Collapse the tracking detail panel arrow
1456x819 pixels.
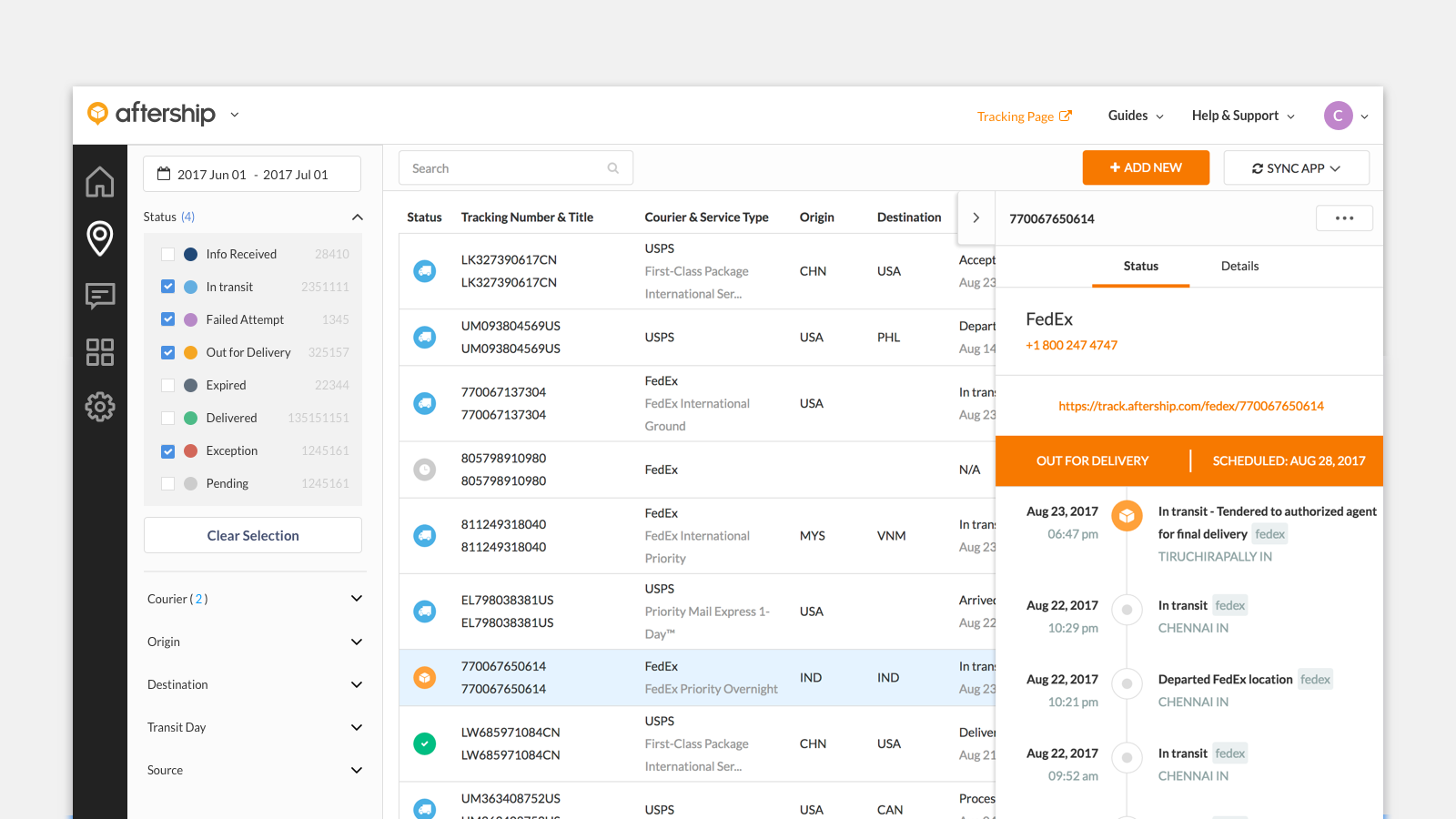pyautogui.click(x=976, y=217)
